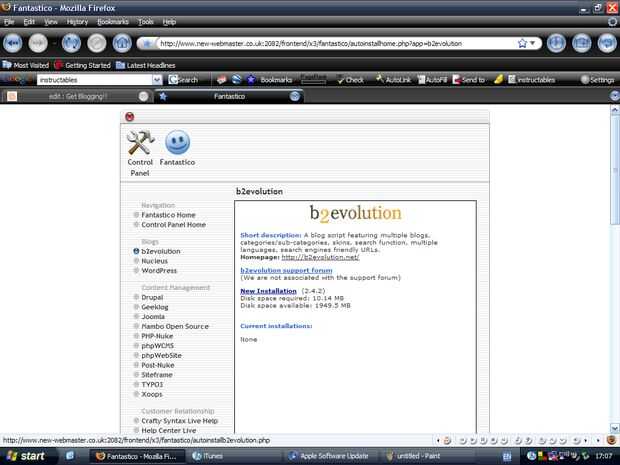
Task: Go to Fantastico Home in navigation
Action: 168,215
